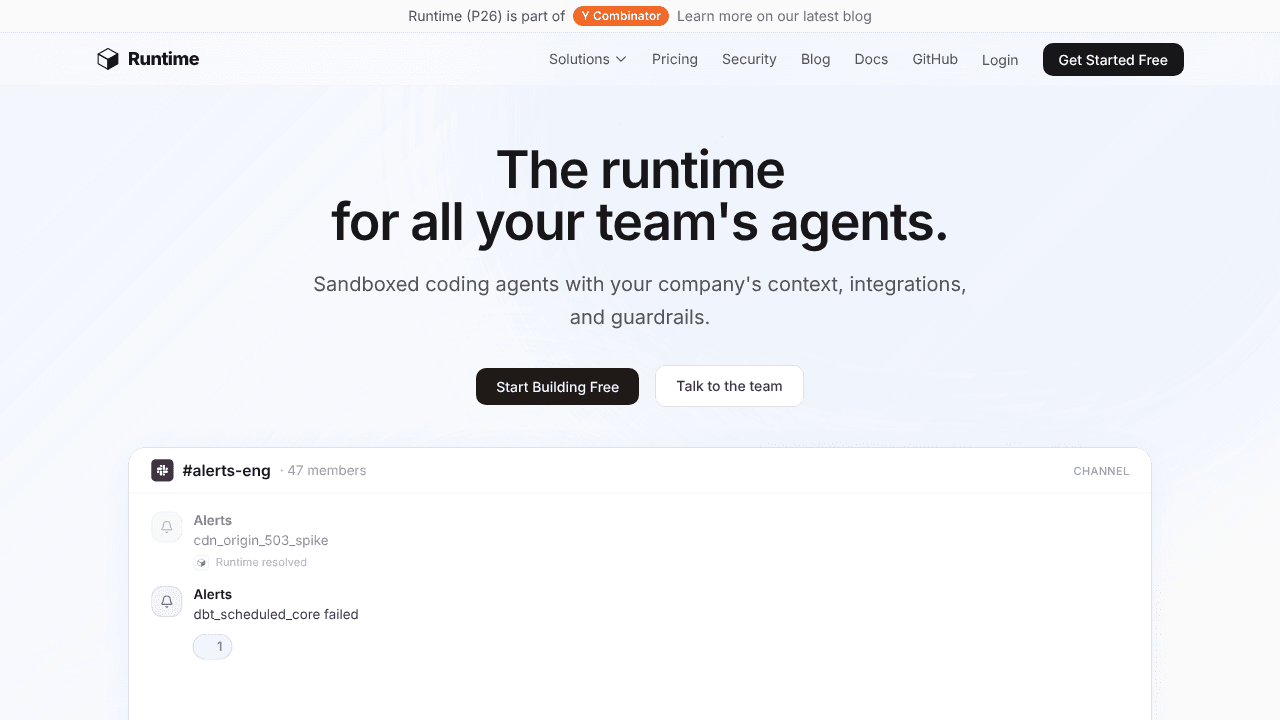Click the "Runtime resolved" status text

[261, 562]
